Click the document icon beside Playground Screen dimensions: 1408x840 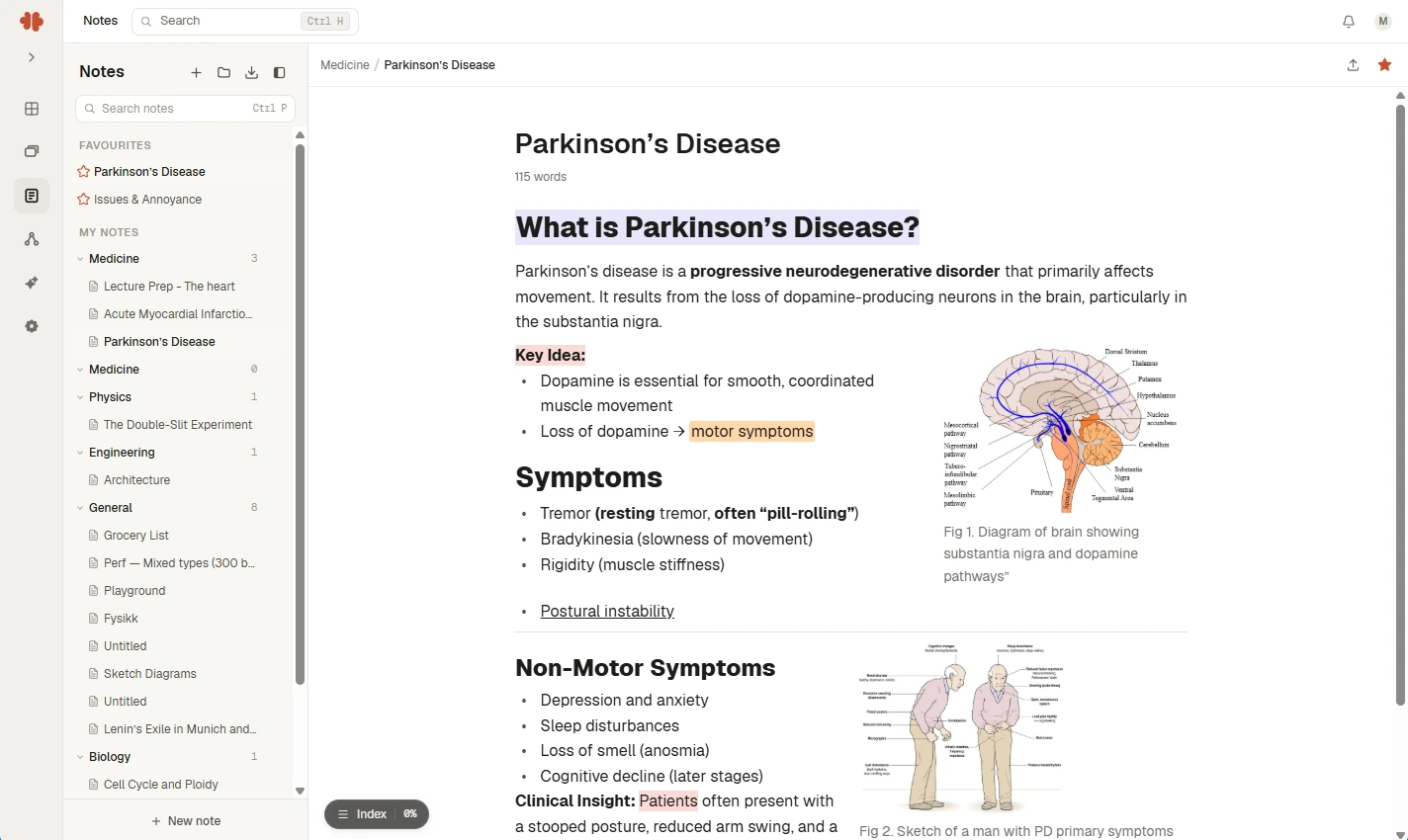(94, 591)
